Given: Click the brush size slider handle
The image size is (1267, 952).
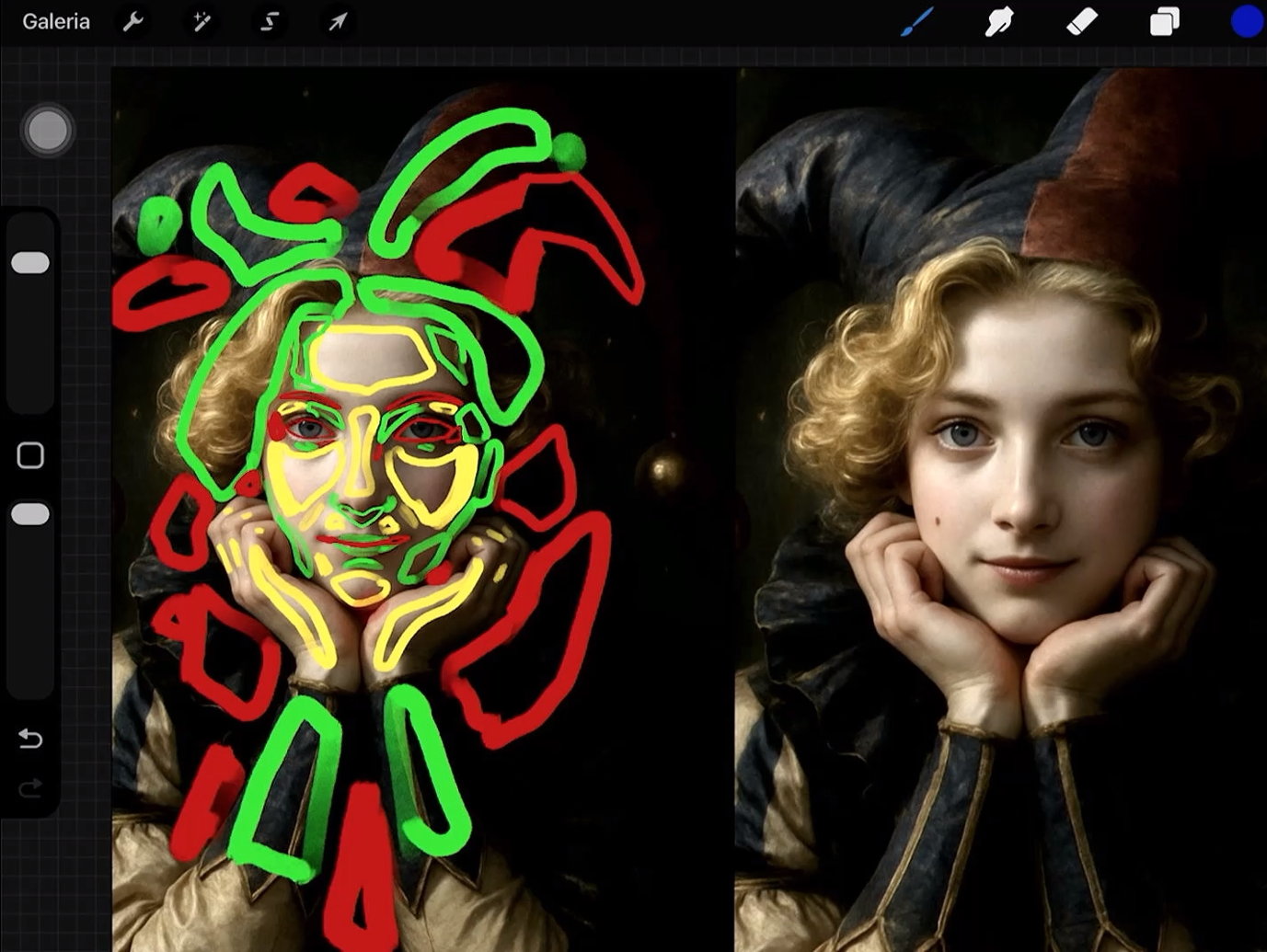Looking at the screenshot, I should [30, 263].
